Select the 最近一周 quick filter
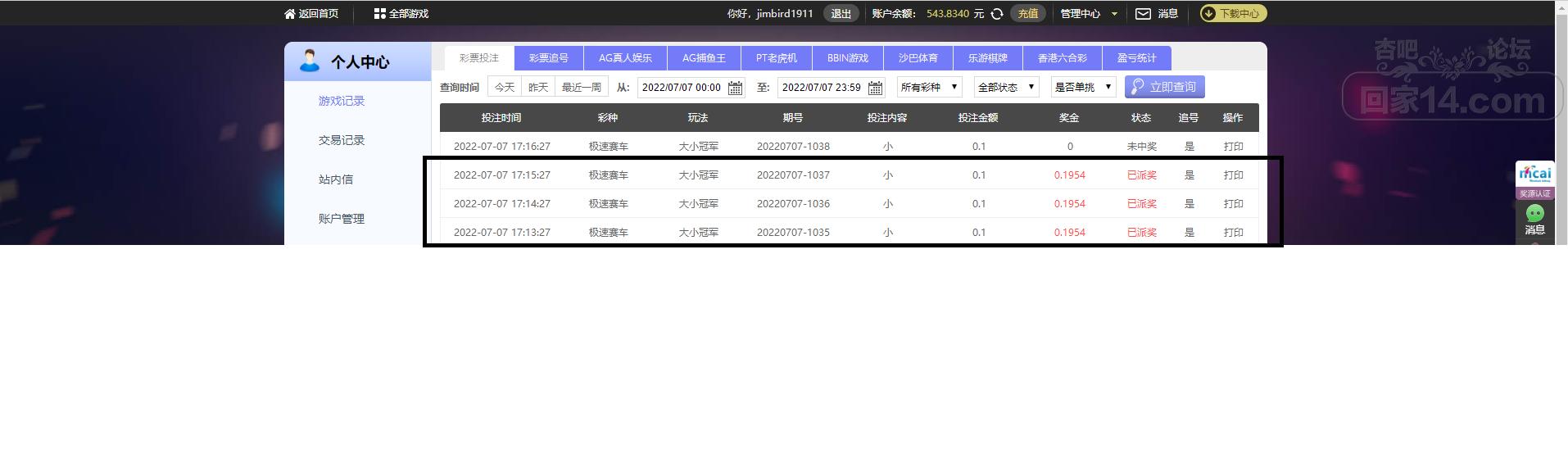This screenshot has height=449, width=1568. click(582, 87)
